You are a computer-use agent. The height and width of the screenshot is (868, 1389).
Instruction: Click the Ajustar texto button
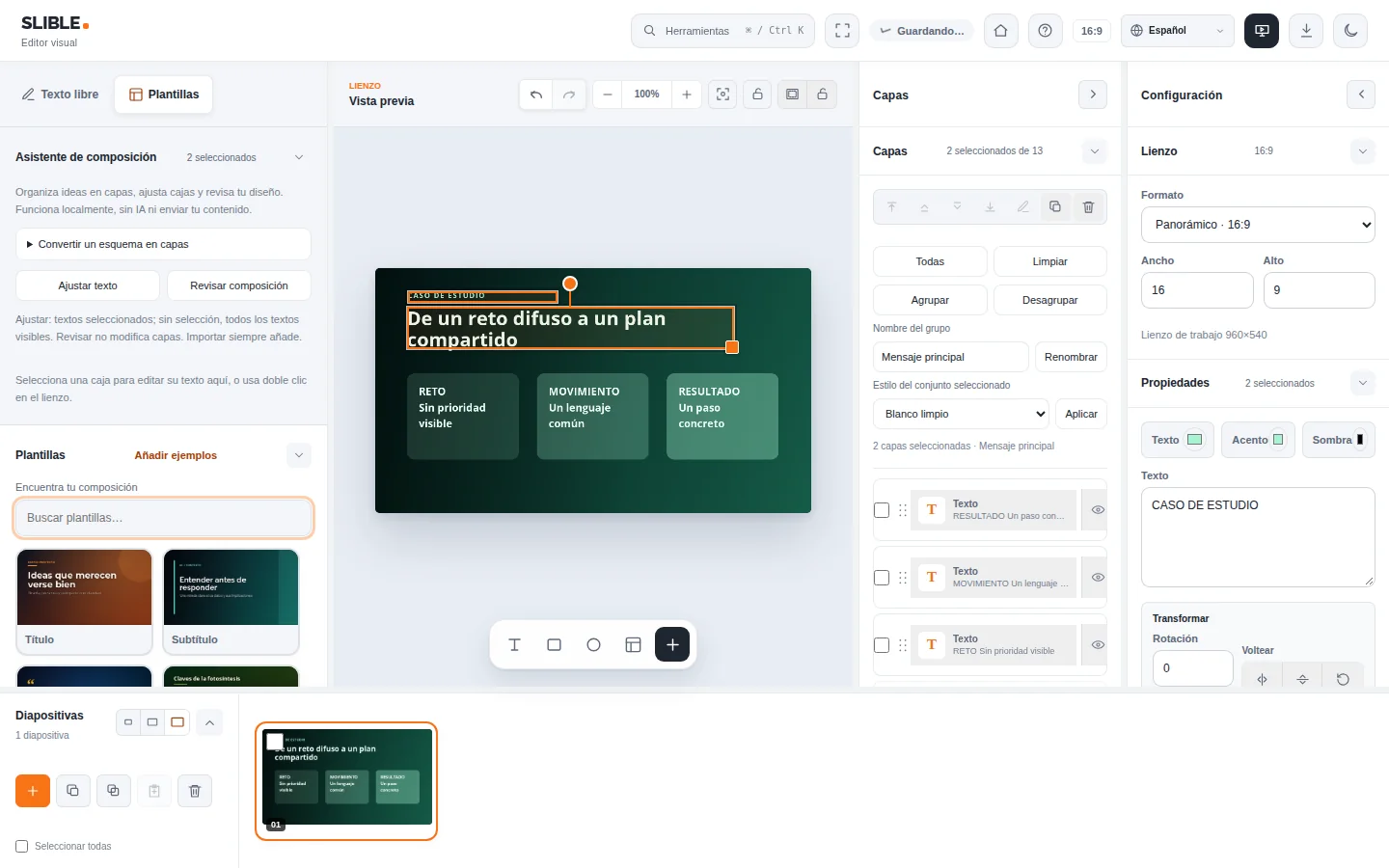tap(88, 285)
